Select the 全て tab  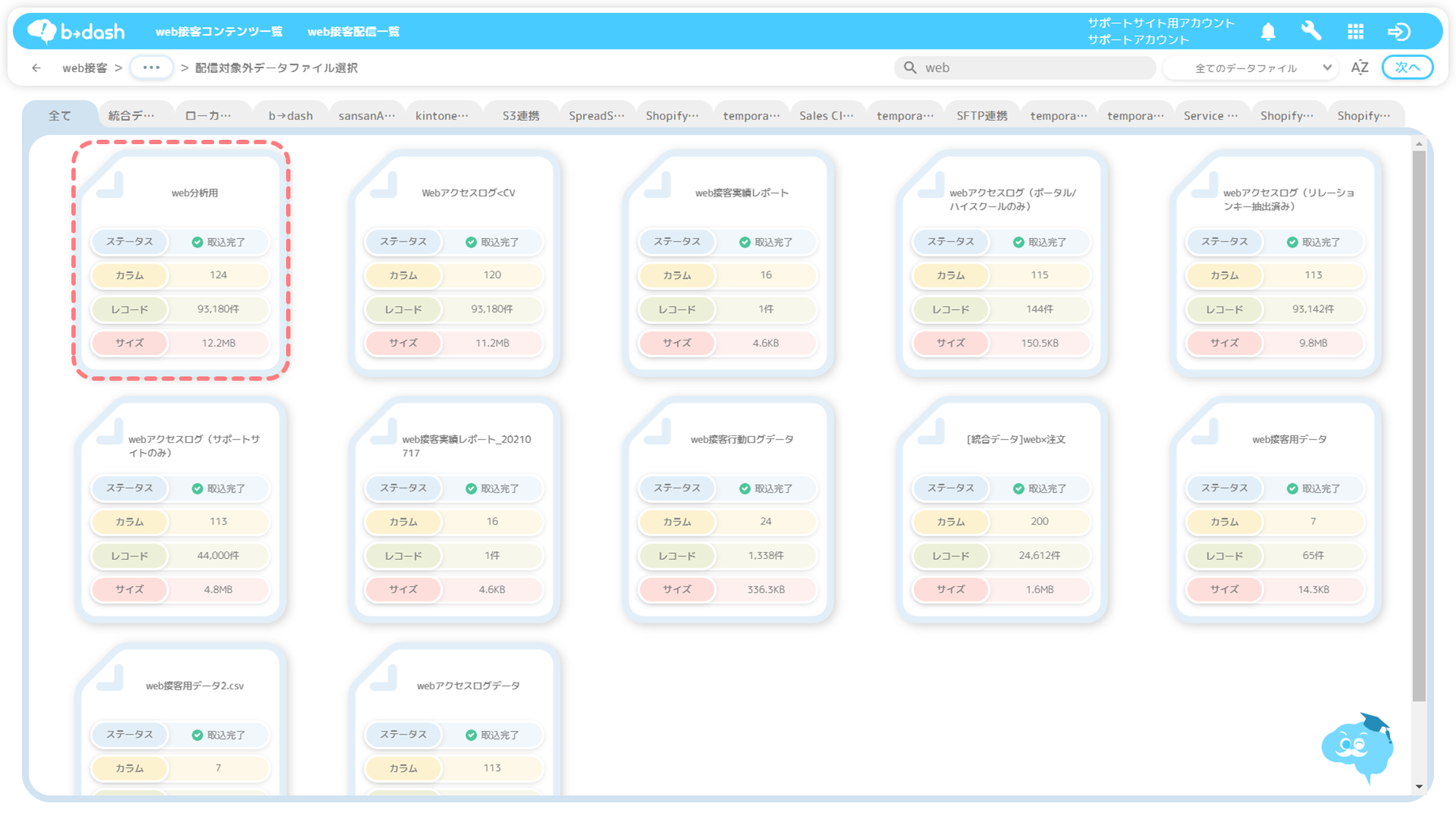(x=60, y=115)
